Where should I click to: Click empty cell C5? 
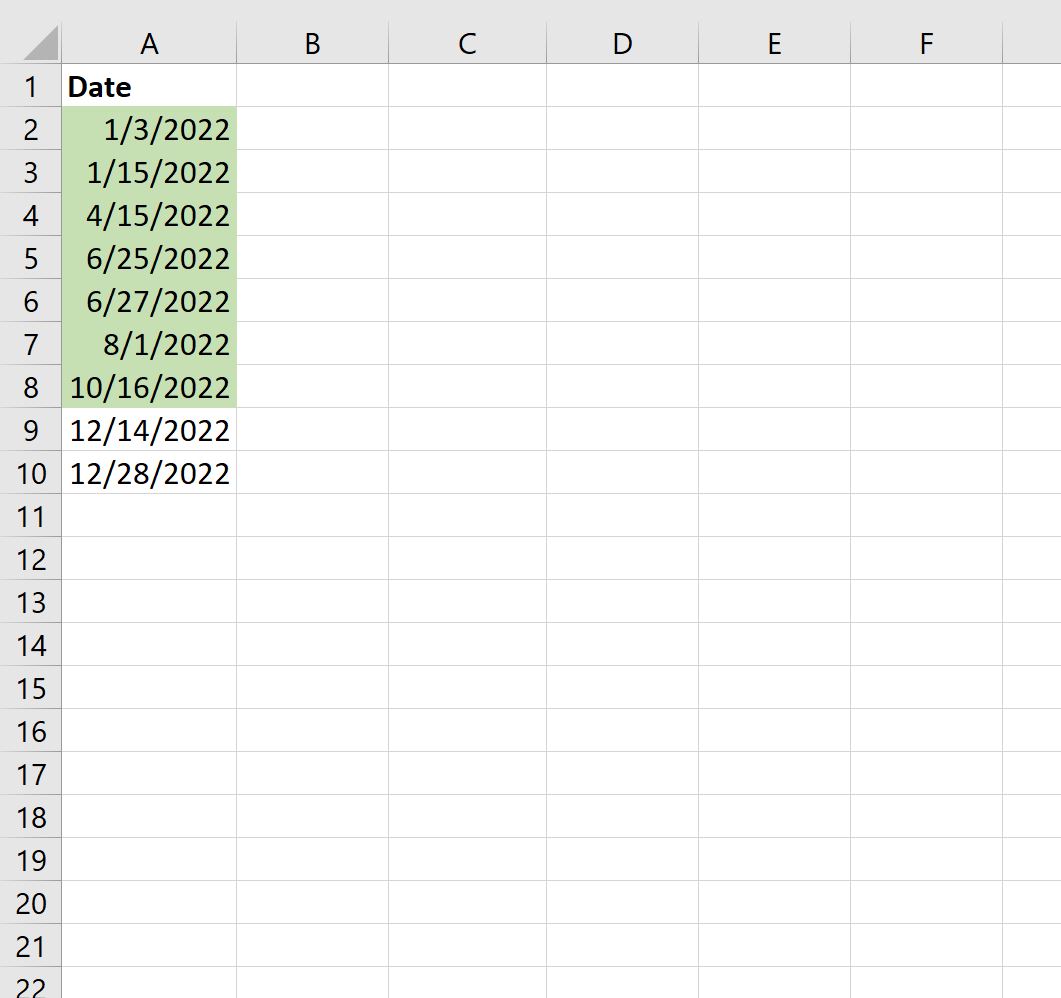point(468,258)
